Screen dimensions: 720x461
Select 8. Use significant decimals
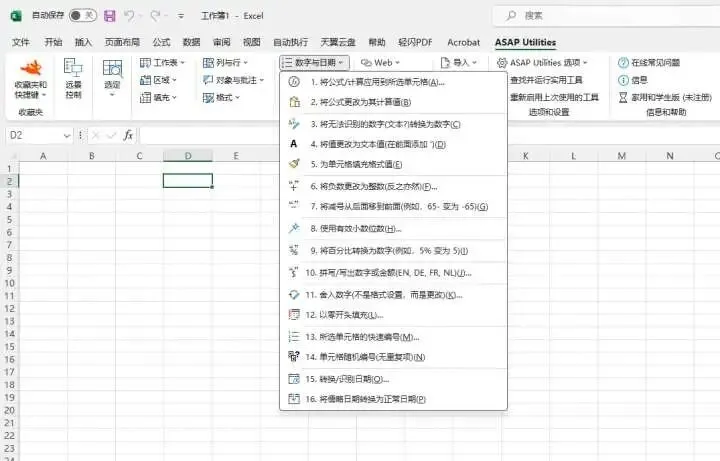click(393, 228)
